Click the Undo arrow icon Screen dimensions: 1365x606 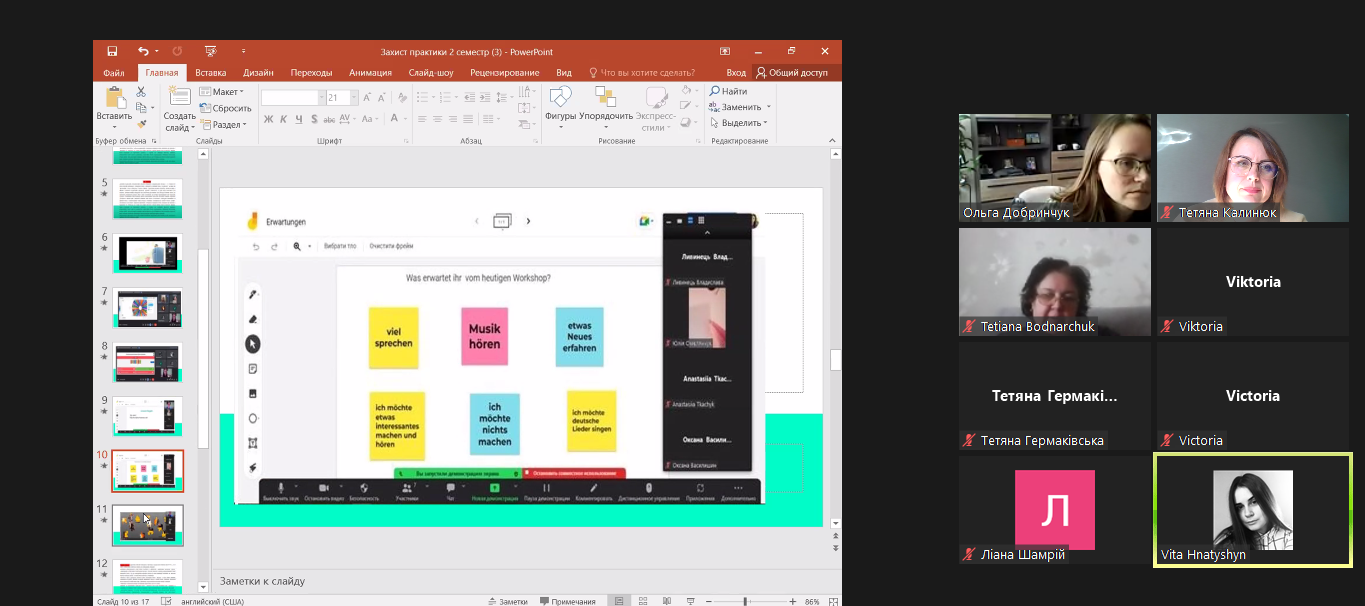point(143,51)
